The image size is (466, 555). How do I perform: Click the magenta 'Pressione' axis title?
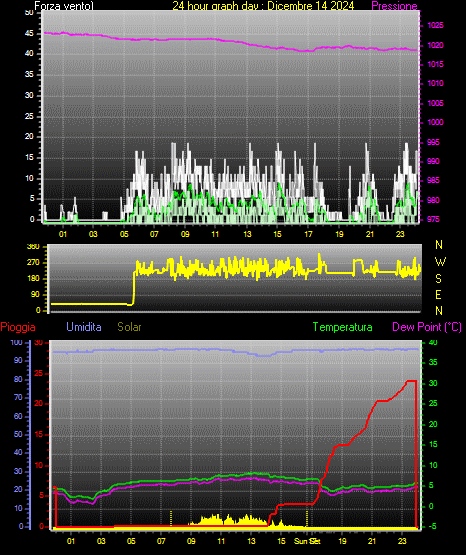tap(394, 6)
